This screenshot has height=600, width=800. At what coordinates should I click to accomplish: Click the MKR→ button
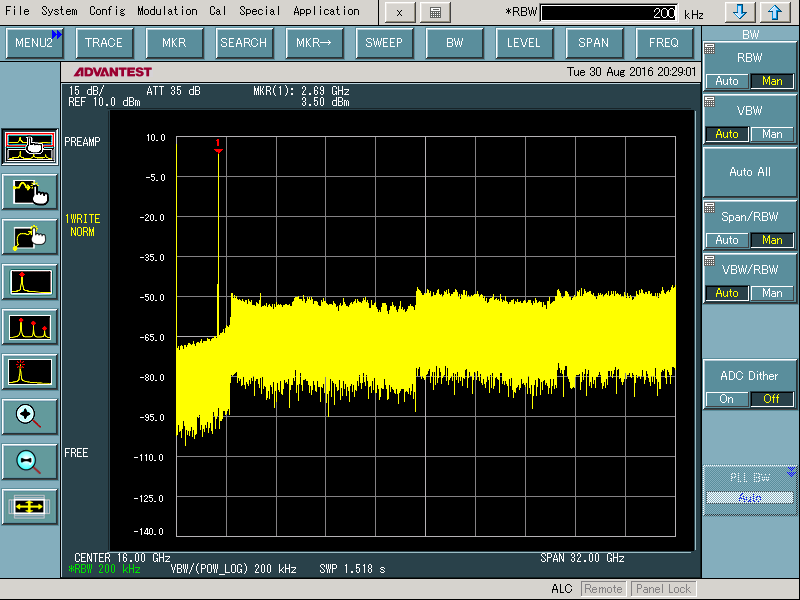coord(314,43)
